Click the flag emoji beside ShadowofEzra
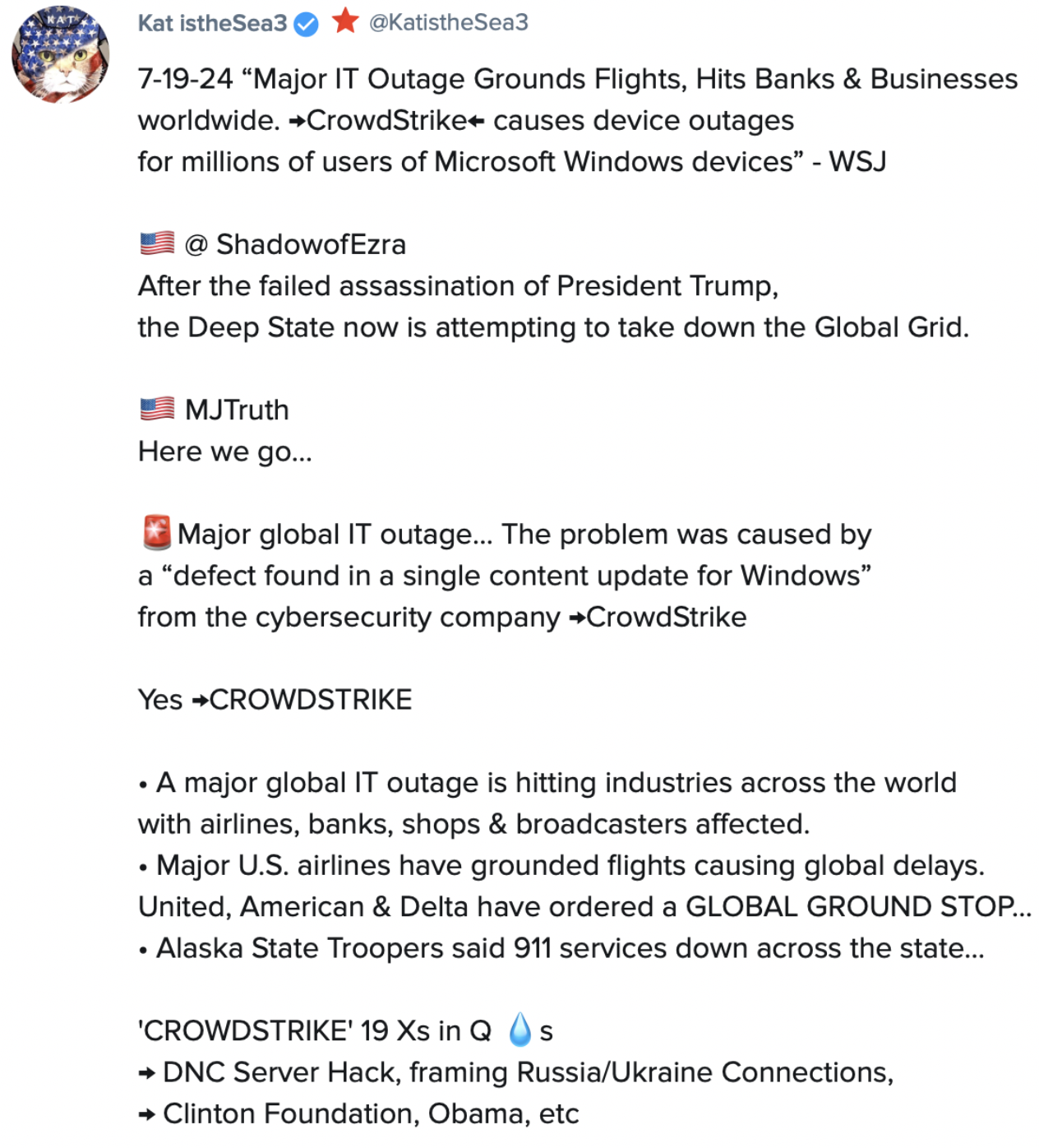The width and height of the screenshot is (1039, 1148). point(157,243)
